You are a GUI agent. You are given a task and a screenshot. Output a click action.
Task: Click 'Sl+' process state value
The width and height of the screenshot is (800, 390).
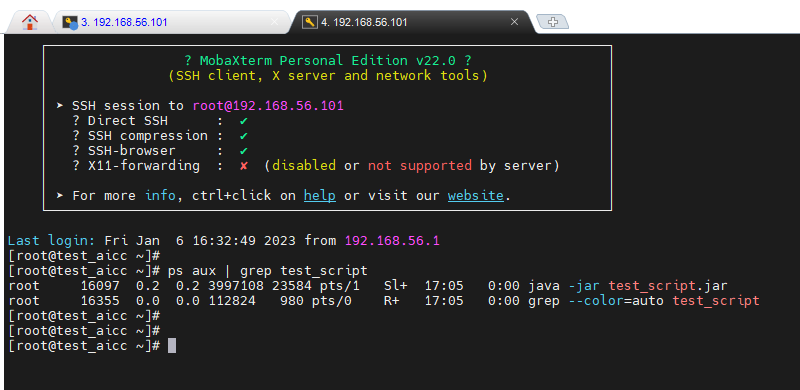tap(395, 286)
